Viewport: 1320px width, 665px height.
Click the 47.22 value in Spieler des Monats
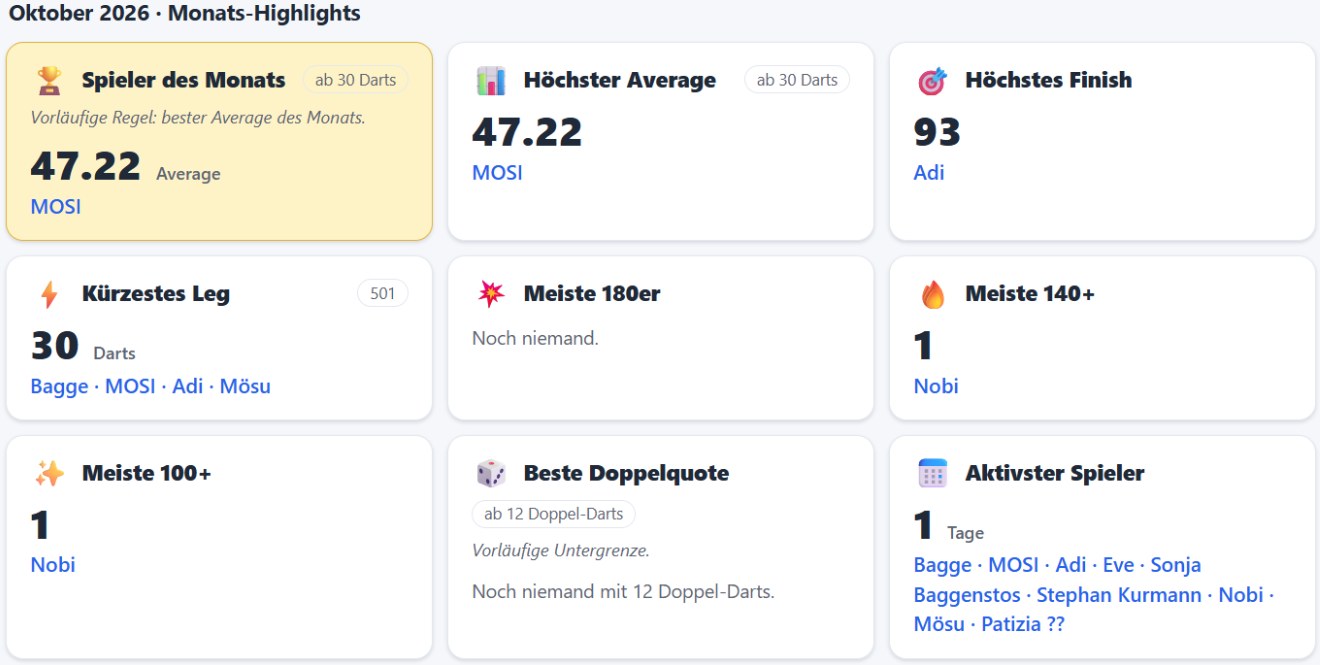tap(86, 166)
